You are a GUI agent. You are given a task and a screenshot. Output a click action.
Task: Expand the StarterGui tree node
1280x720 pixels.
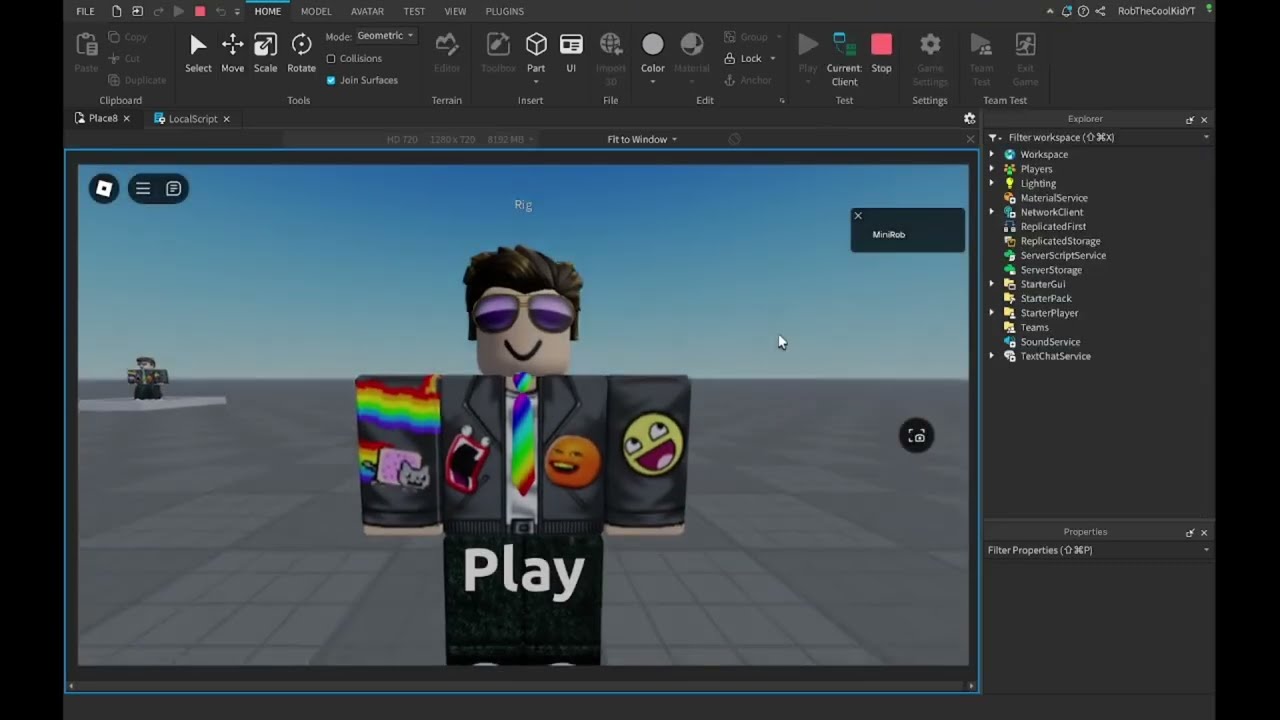click(x=992, y=284)
